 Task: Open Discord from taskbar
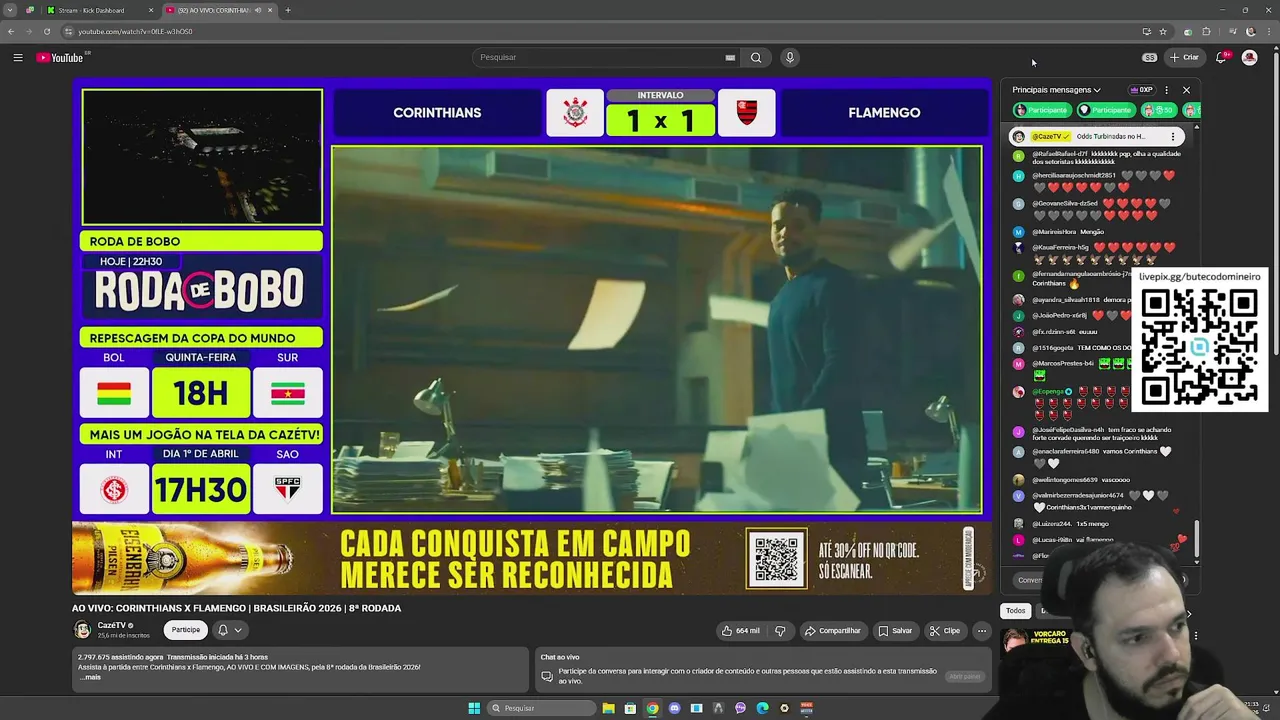674,708
